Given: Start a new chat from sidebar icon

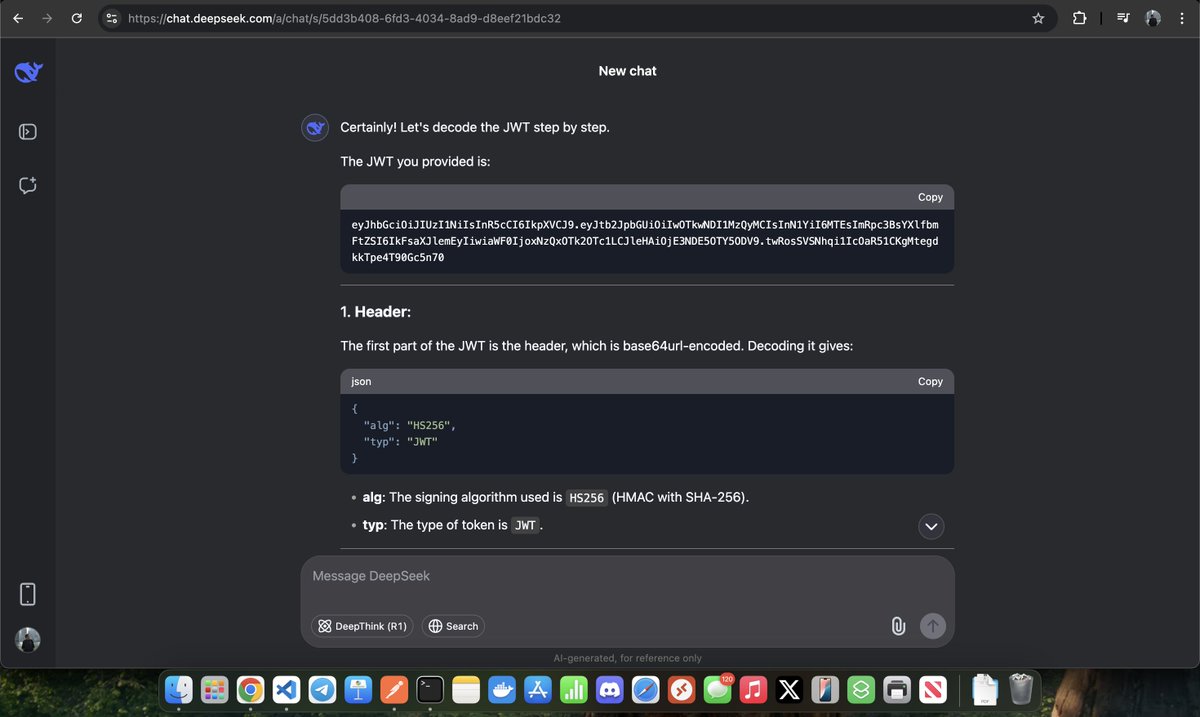Looking at the screenshot, I should click(x=28, y=185).
